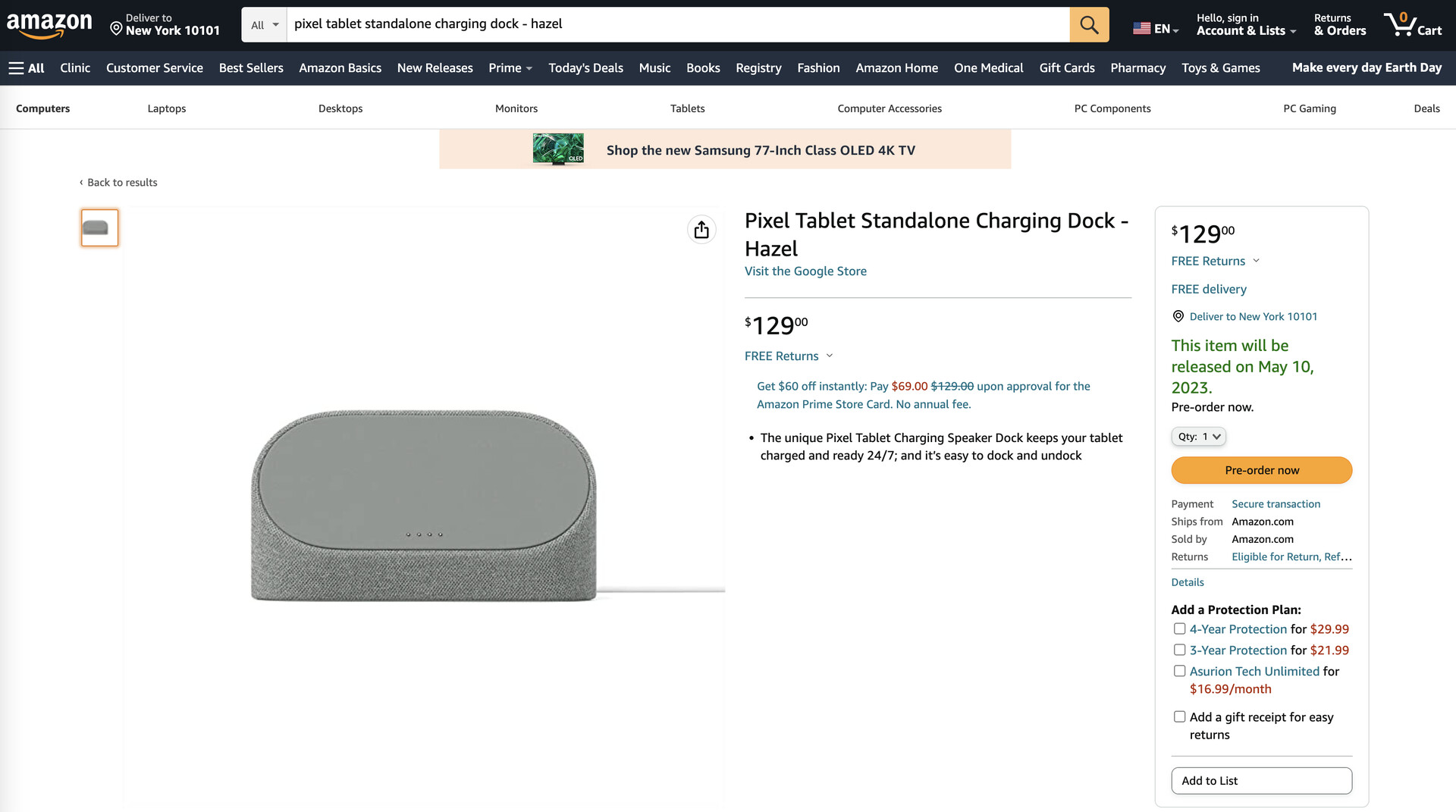Click the search magnifier button
The height and width of the screenshot is (812, 1456).
[1089, 24]
